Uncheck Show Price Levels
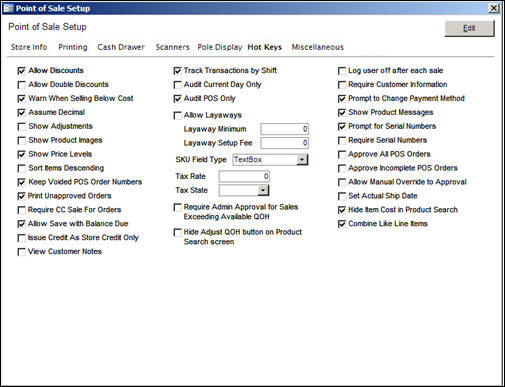The width and height of the screenshot is (505, 387). point(22,155)
